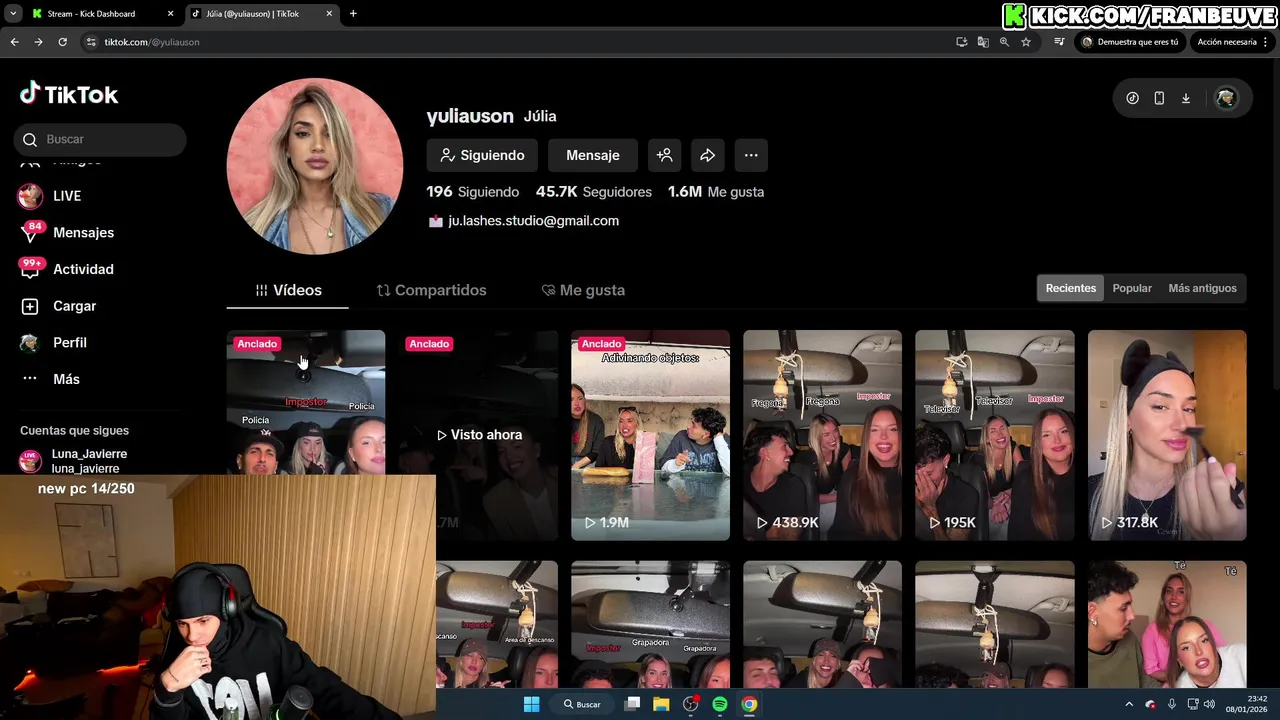Open the media control icon in Chrome toolbar
The width and height of the screenshot is (1280, 720).
tap(1059, 42)
